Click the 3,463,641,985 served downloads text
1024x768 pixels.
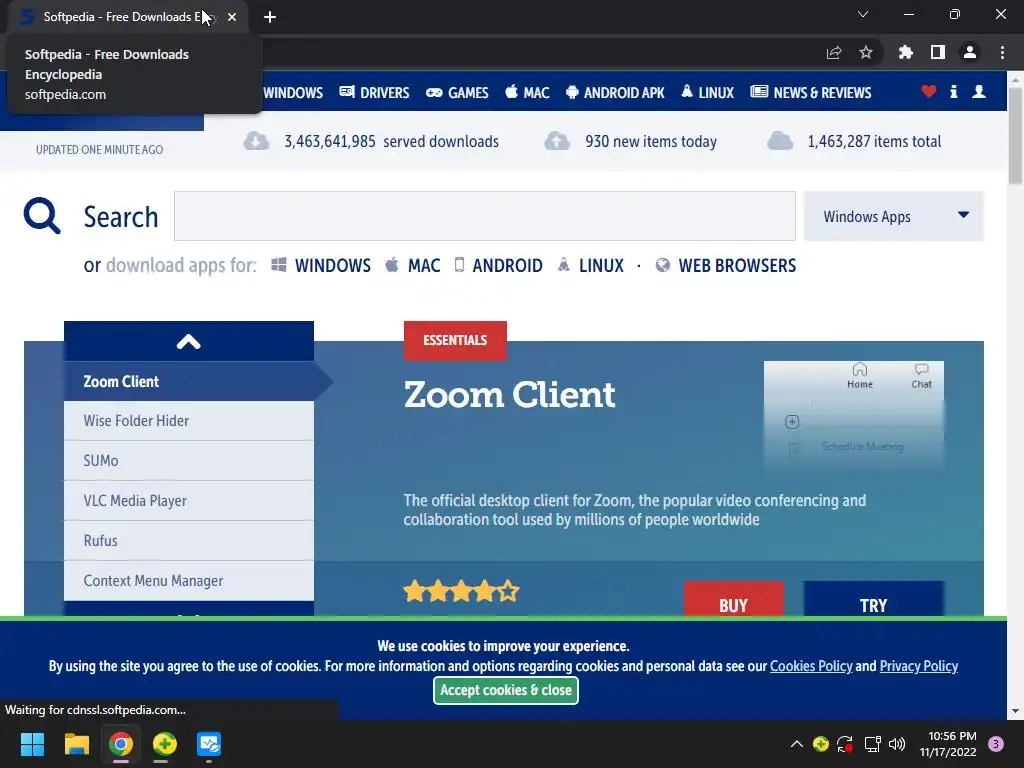coord(391,142)
